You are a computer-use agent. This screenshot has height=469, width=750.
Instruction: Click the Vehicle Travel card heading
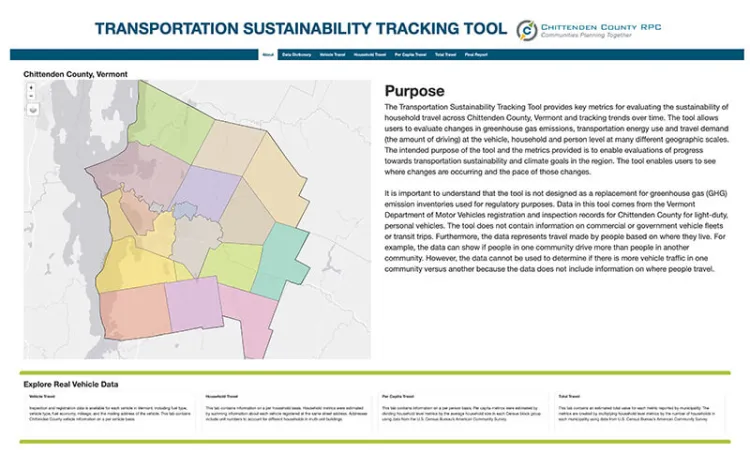pyautogui.click(x=42, y=395)
